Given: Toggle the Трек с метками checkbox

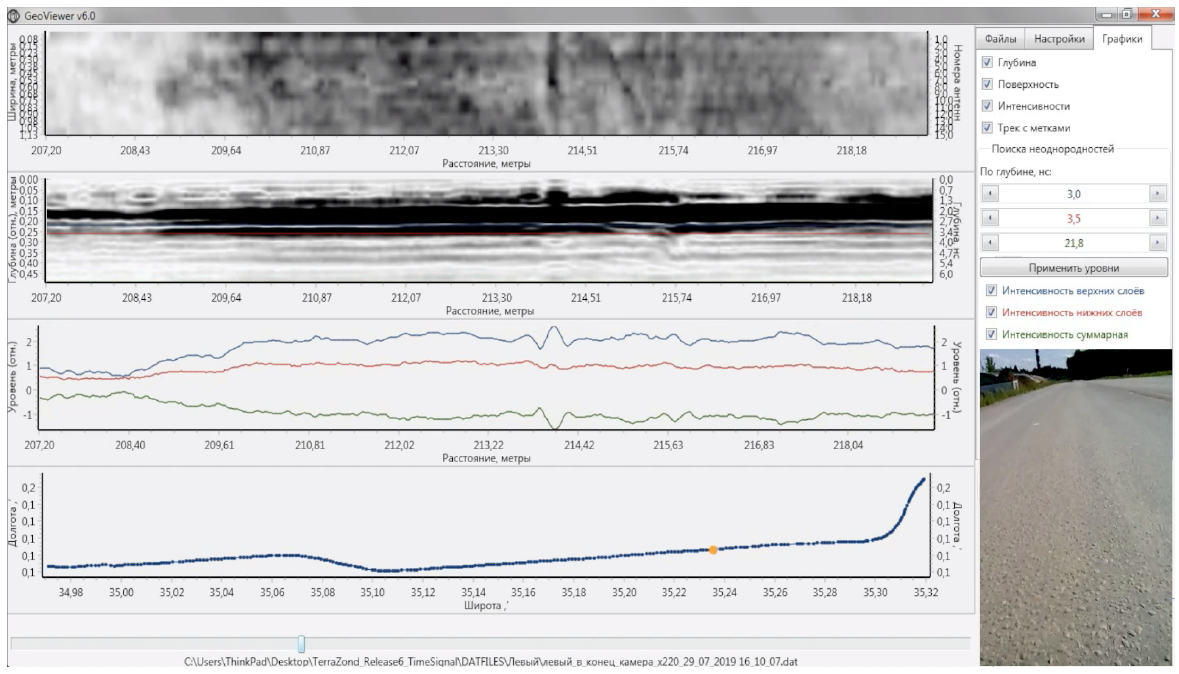Looking at the screenshot, I should [987, 128].
